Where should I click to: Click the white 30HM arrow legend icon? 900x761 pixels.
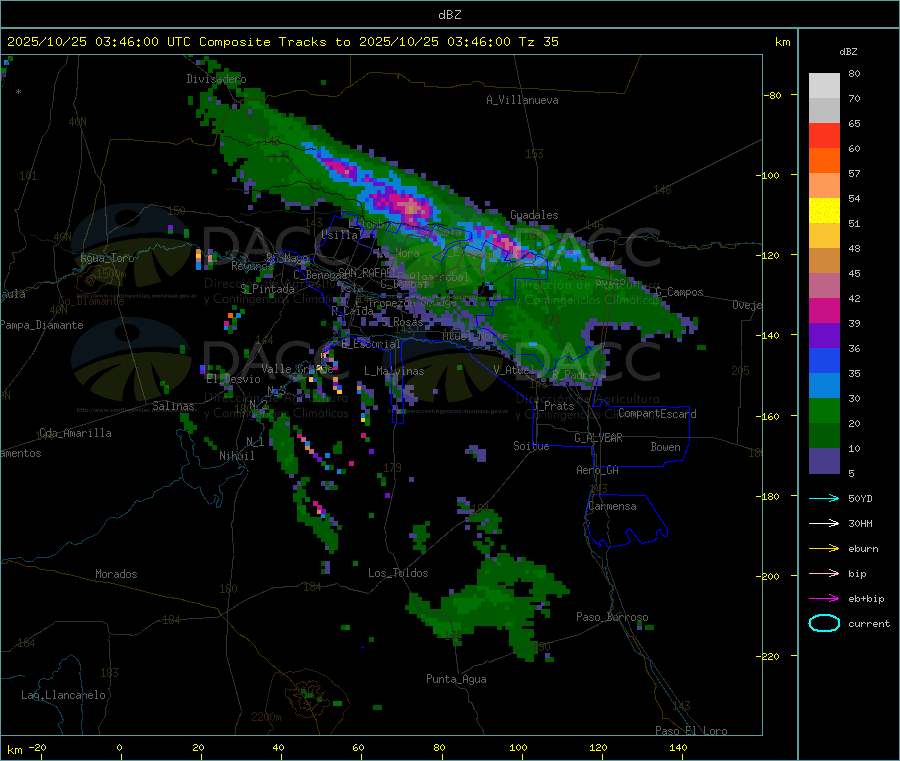click(x=824, y=523)
